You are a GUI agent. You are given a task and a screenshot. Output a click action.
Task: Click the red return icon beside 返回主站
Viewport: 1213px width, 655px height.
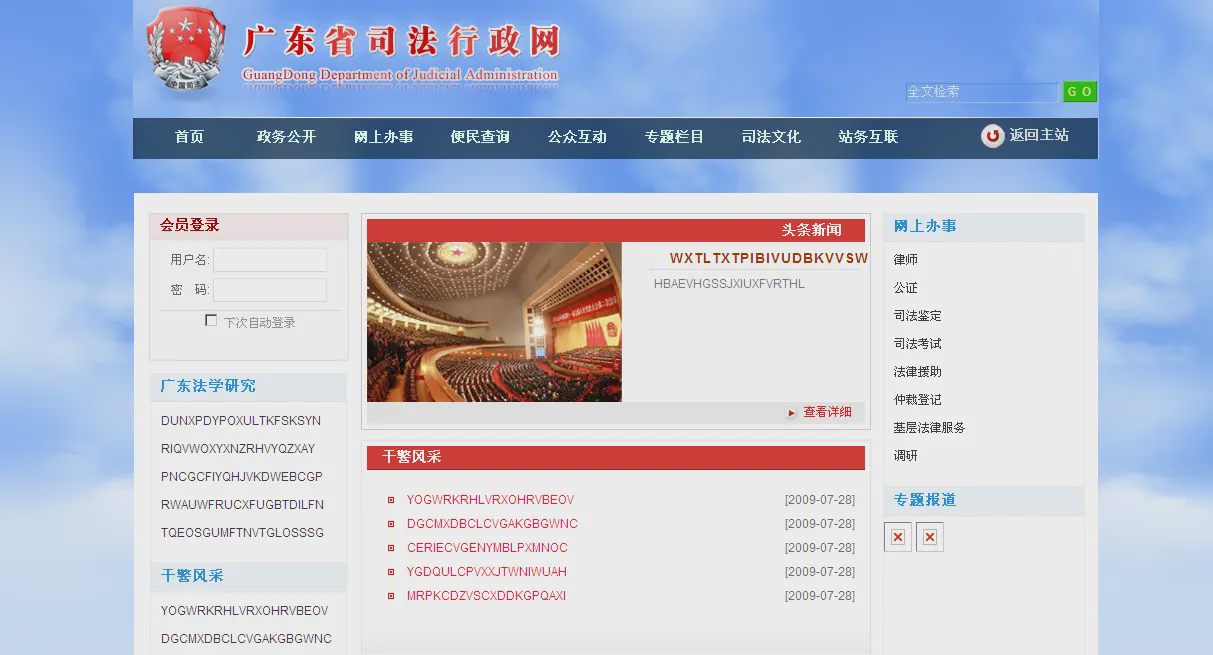[992, 136]
